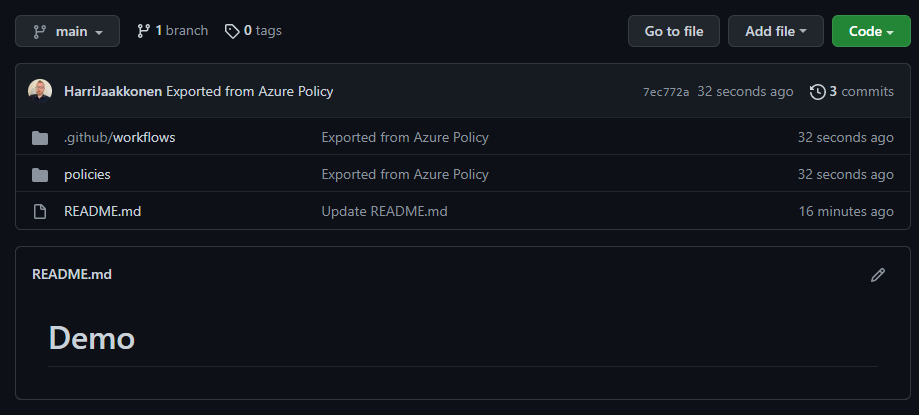The width and height of the screenshot is (919, 415).
Task: Open commit hash 7ec772a
Action: click(665, 92)
